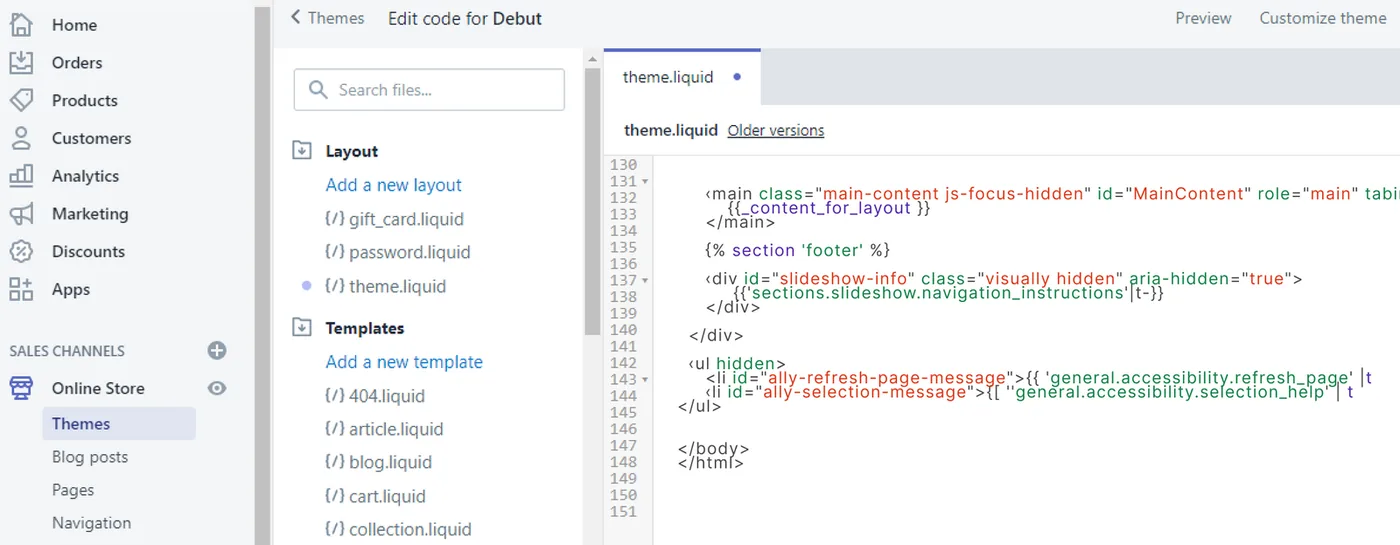Open cart.liquid template

(x=387, y=496)
